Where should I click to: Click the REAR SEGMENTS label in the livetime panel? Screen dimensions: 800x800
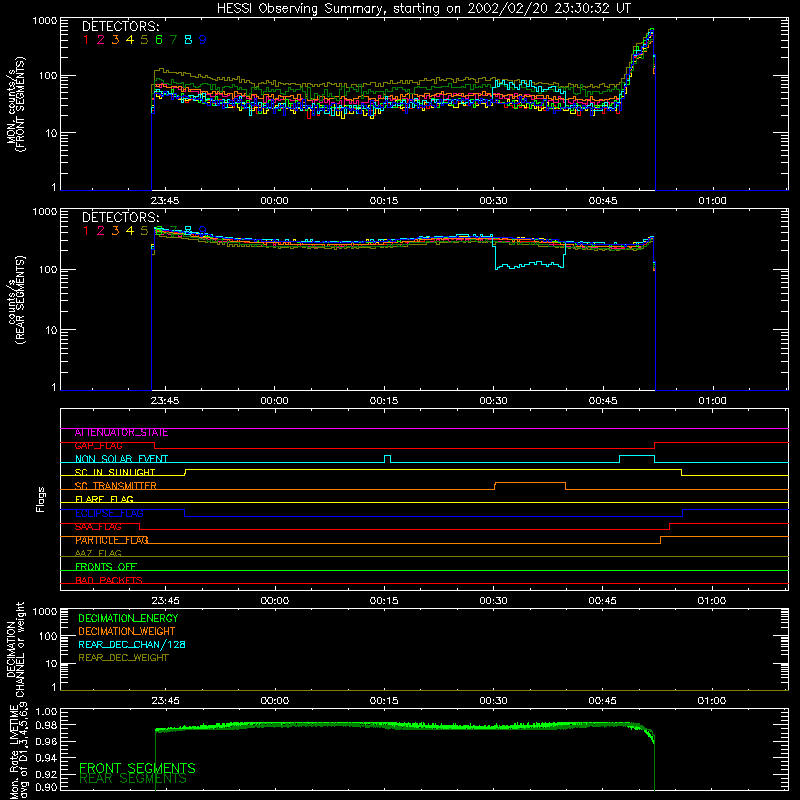pos(133,779)
